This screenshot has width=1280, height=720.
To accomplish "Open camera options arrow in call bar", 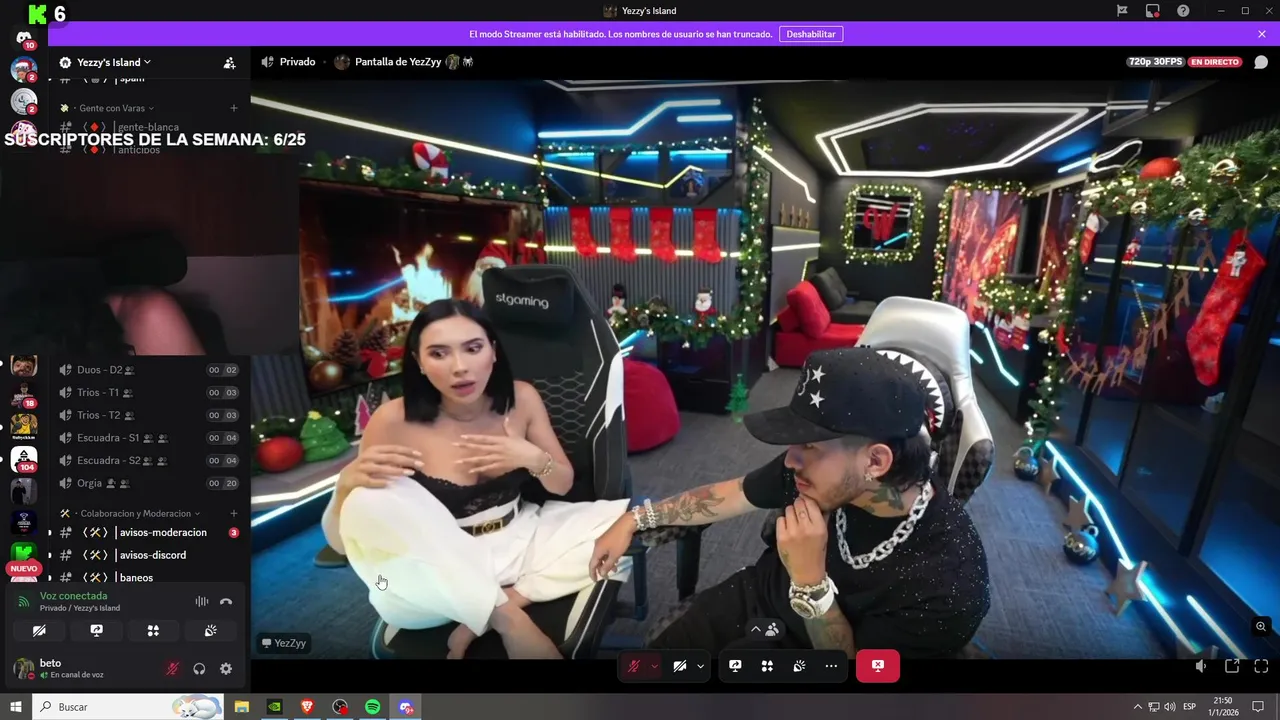I will pyautogui.click(x=700, y=666).
